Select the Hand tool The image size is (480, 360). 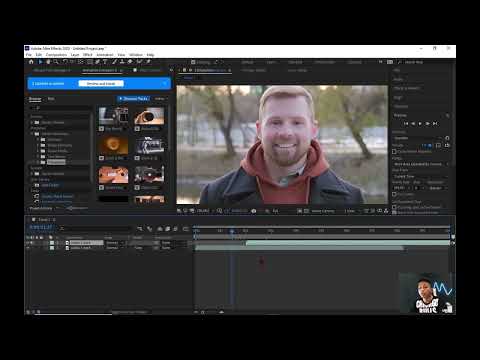pyautogui.click(x=48, y=62)
